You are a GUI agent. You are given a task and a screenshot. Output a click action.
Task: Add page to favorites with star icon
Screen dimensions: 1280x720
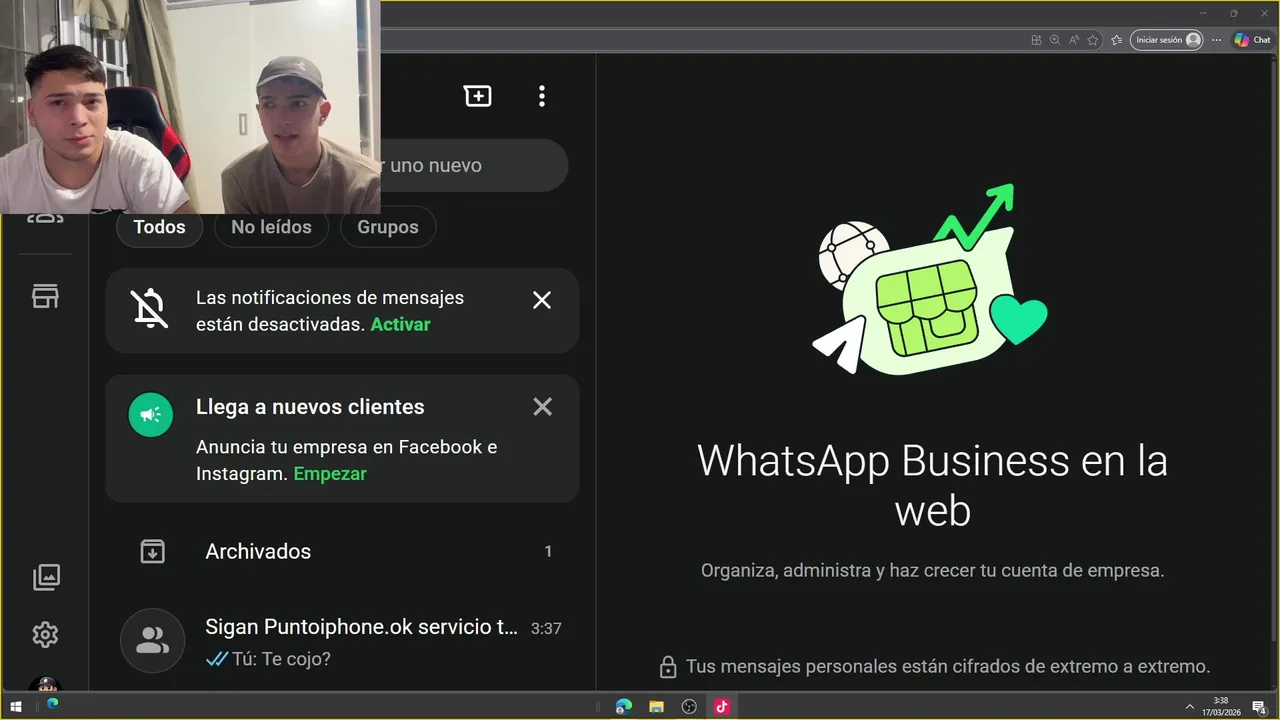pyautogui.click(x=1093, y=40)
